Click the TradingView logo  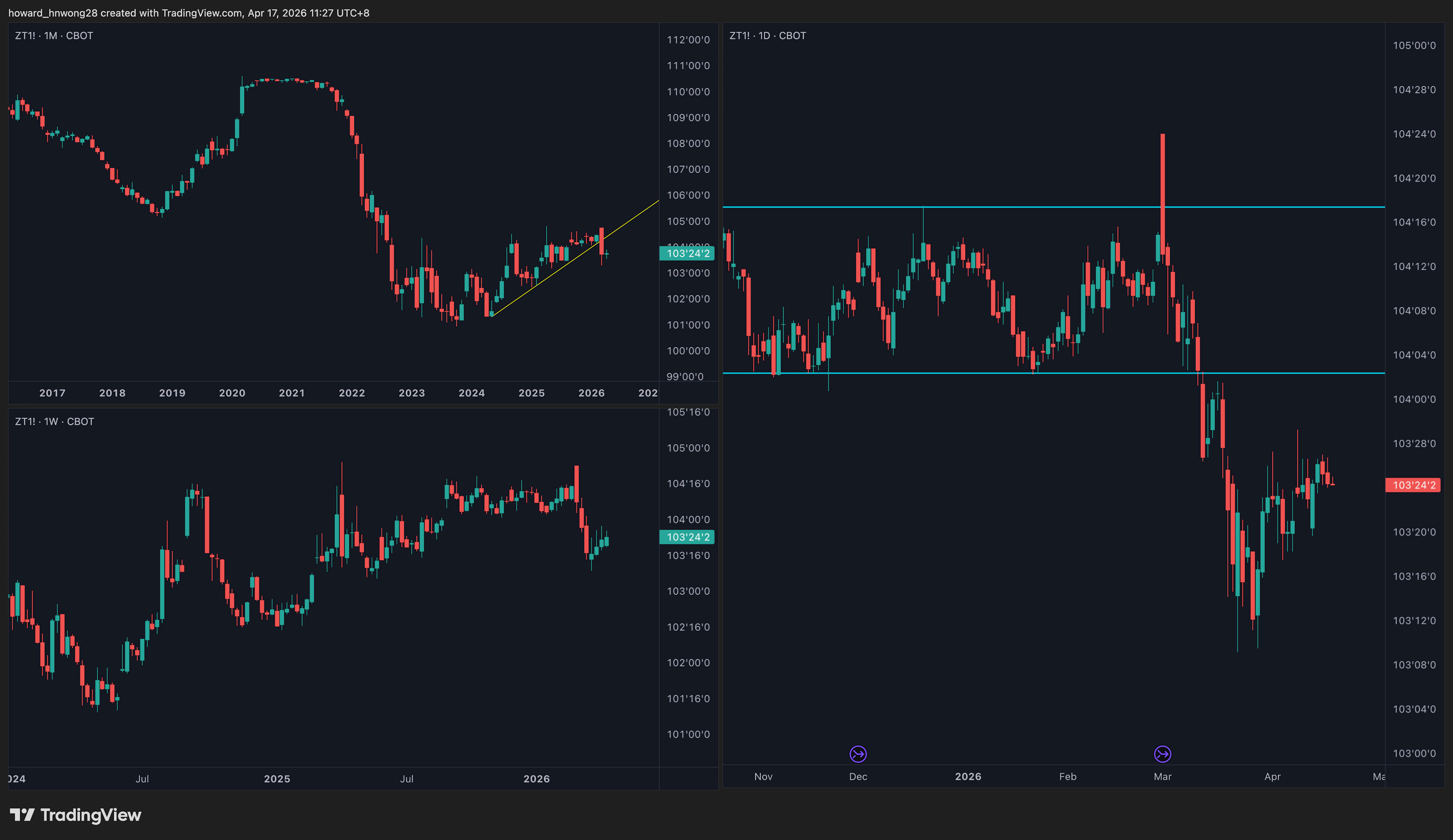pos(76,815)
